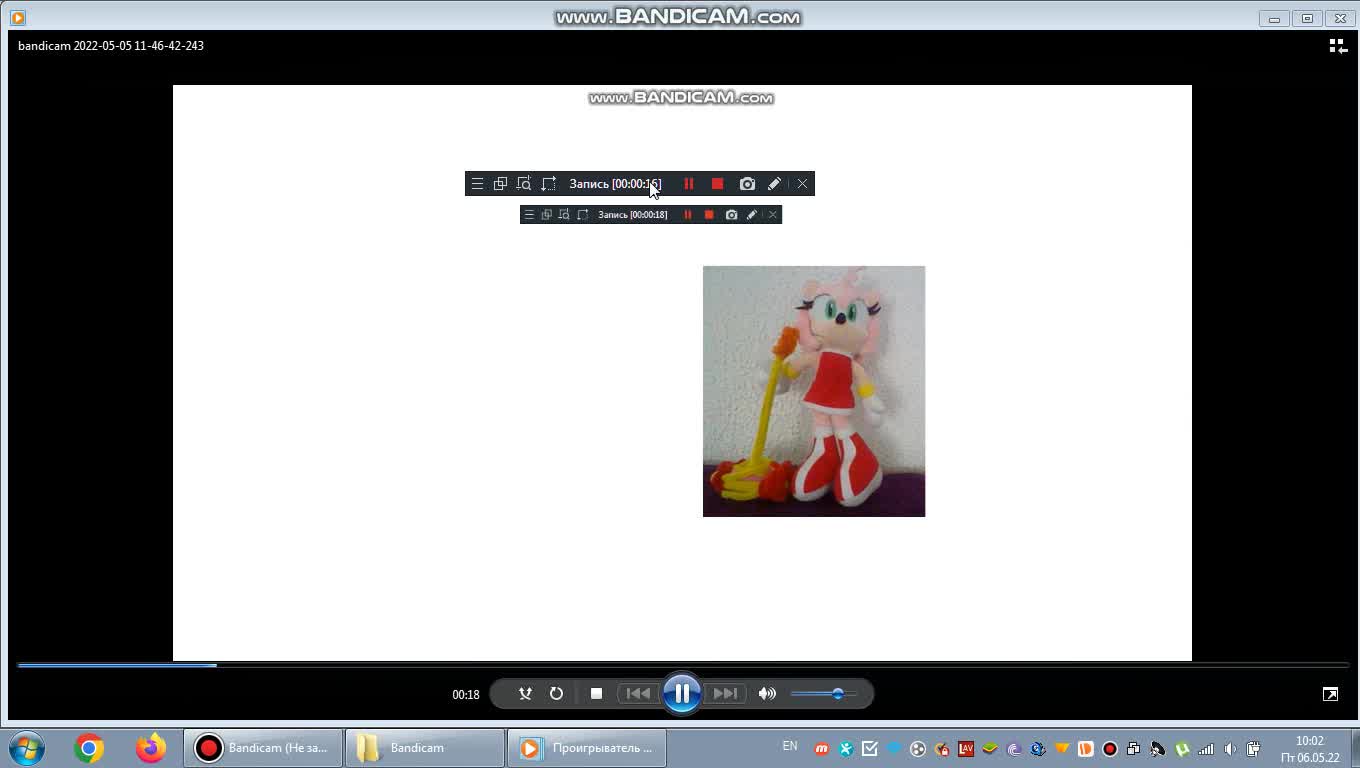1360x768 pixels.
Task: Click the camera icon on the larger recorded bar
Action: [x=747, y=184]
